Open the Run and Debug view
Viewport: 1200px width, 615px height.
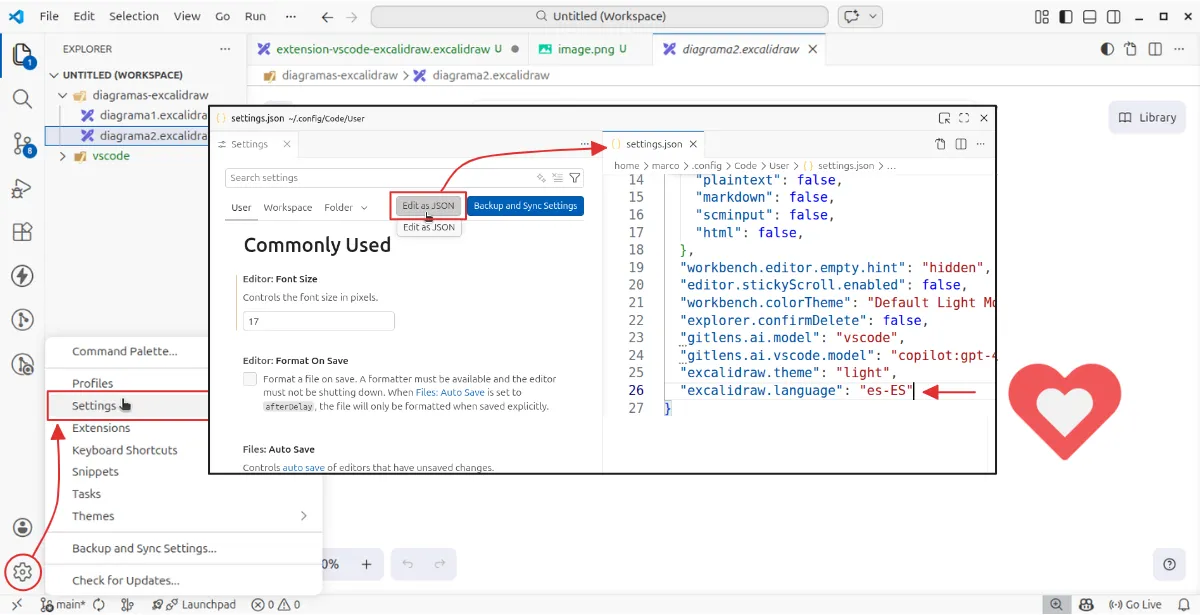pos(22,188)
